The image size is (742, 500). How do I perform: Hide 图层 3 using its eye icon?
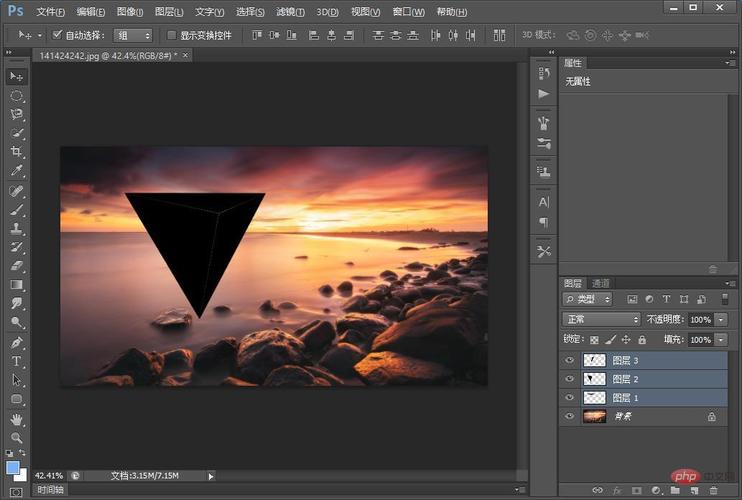[x=570, y=360]
